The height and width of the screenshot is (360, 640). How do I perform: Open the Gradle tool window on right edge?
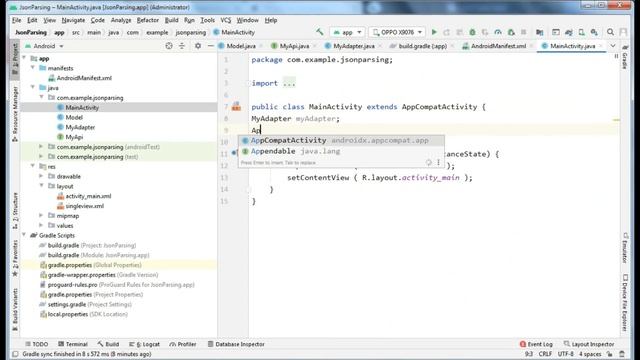625,58
